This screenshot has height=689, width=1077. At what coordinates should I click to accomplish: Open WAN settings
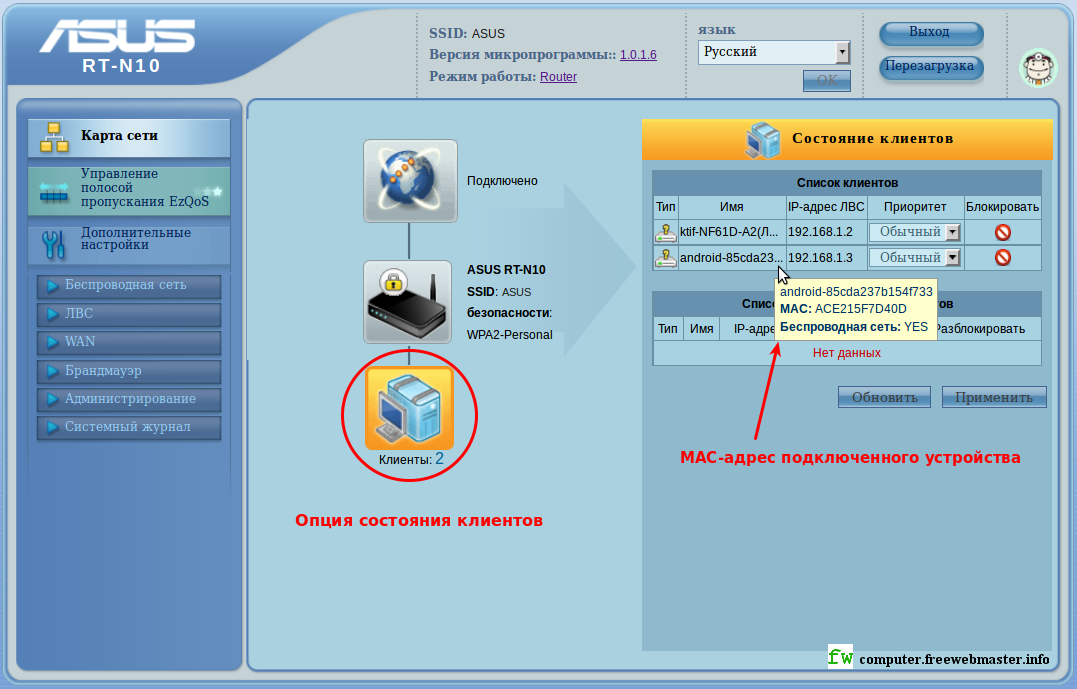[129, 342]
